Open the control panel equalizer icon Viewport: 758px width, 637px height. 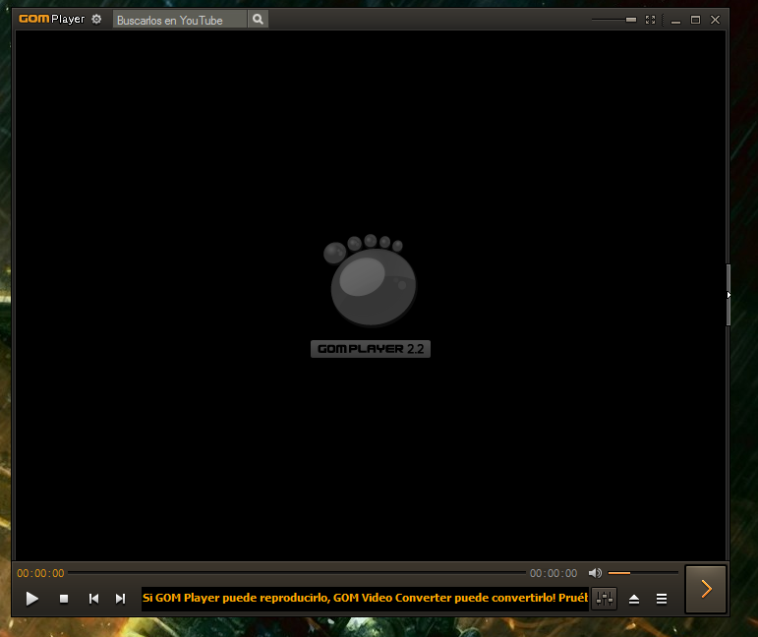[x=604, y=599]
